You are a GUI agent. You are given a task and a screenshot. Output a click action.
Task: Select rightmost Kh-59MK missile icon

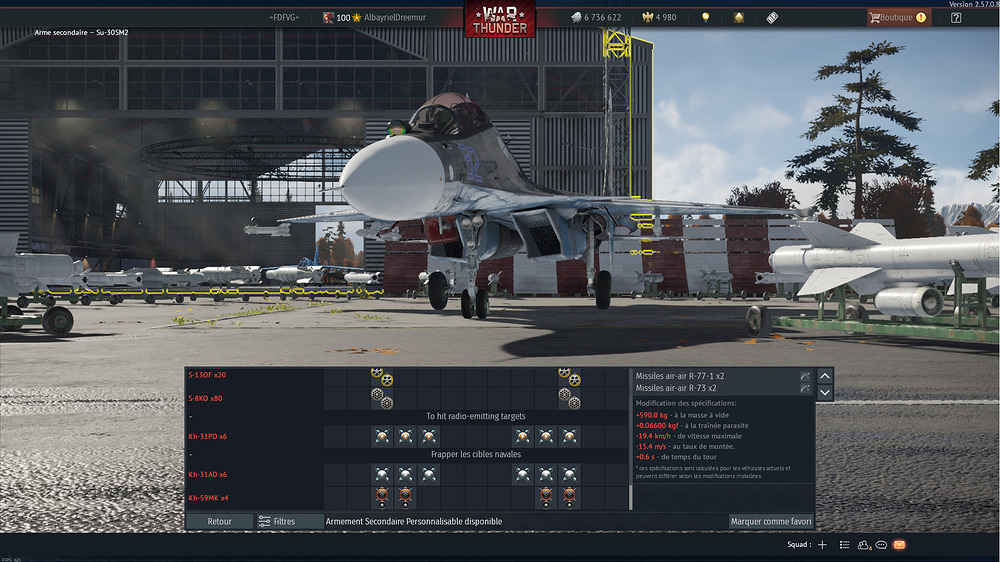(570, 498)
